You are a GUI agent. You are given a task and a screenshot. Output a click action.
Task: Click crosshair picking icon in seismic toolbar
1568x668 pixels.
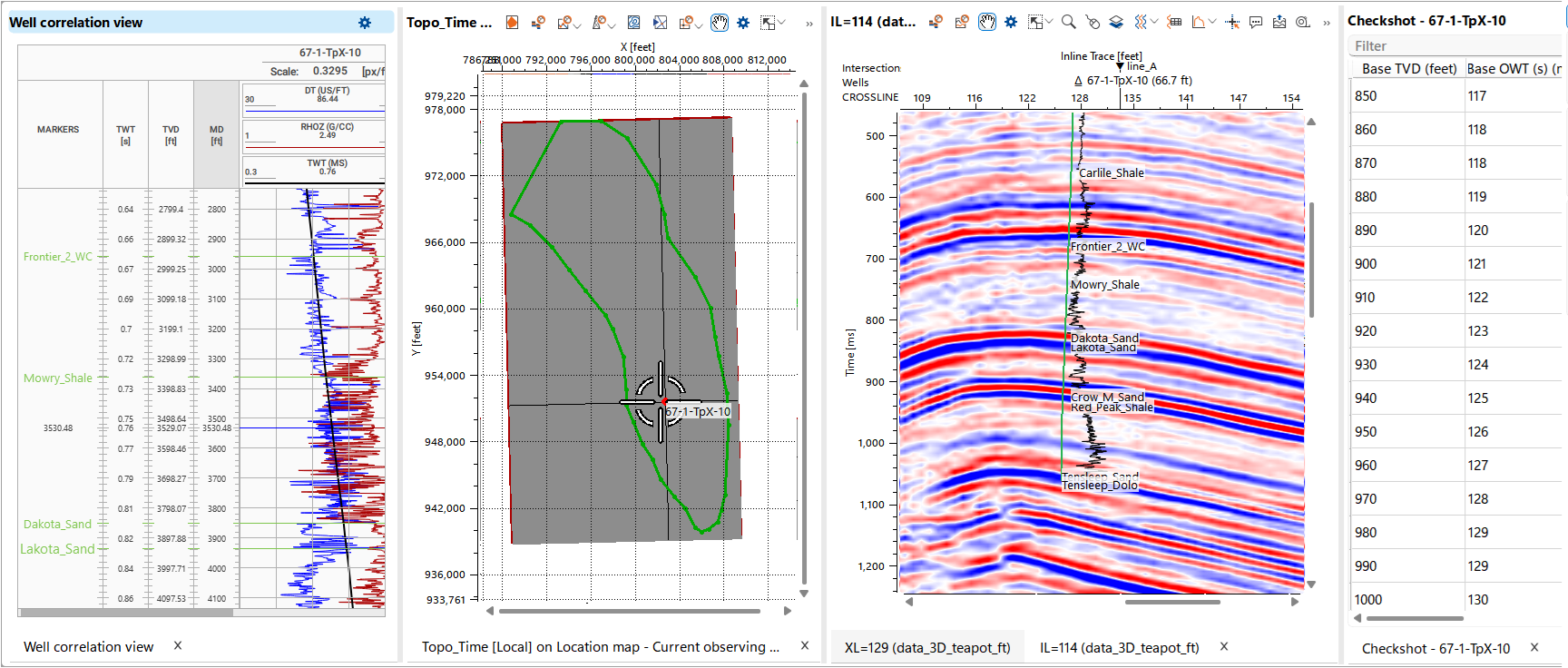[1232, 22]
